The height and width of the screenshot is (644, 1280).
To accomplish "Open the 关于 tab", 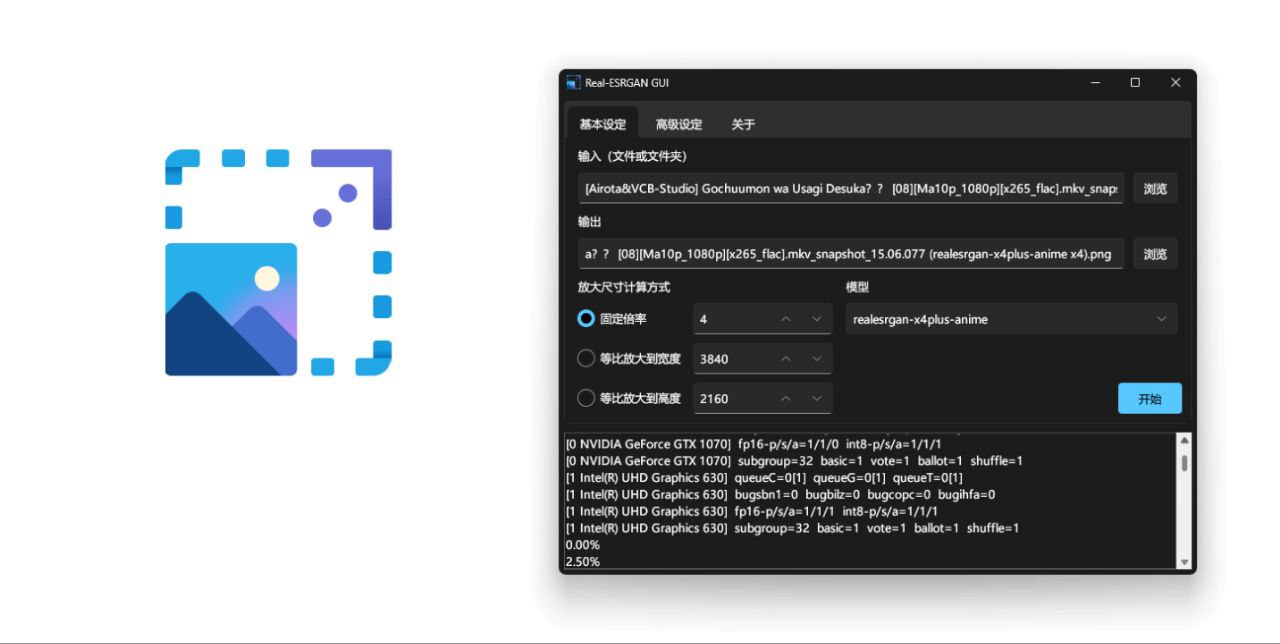I will pos(743,125).
